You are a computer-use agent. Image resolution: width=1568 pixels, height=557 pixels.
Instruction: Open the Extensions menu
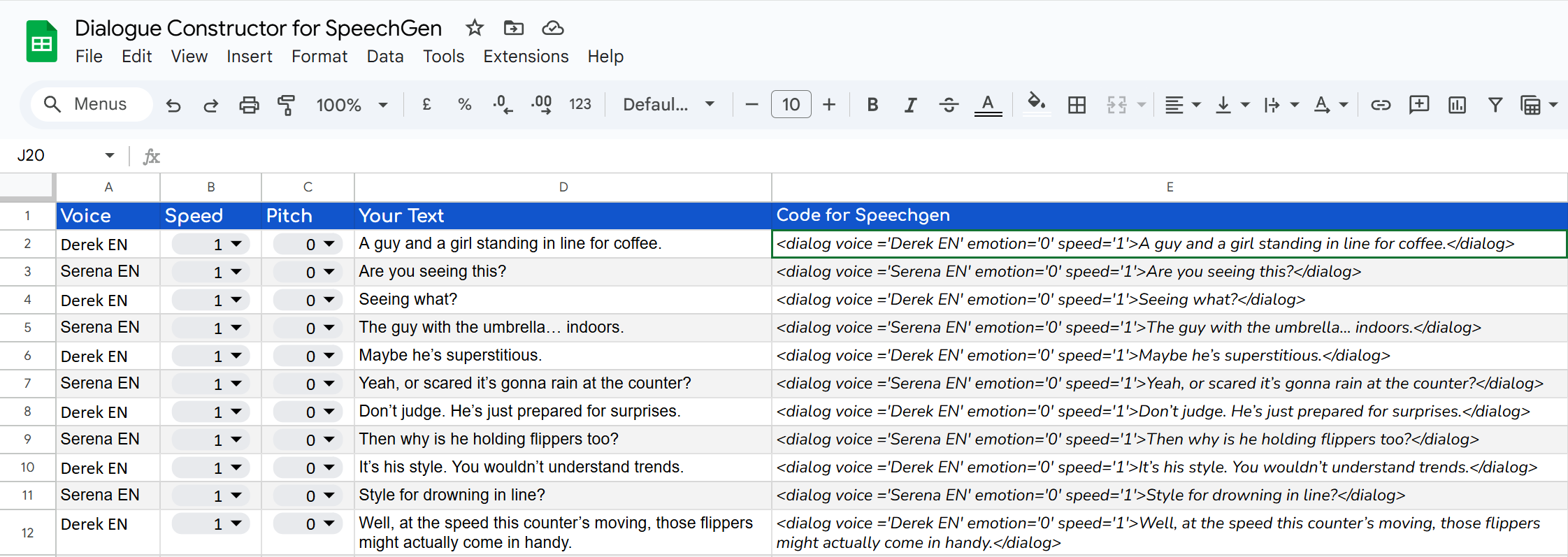(x=526, y=57)
